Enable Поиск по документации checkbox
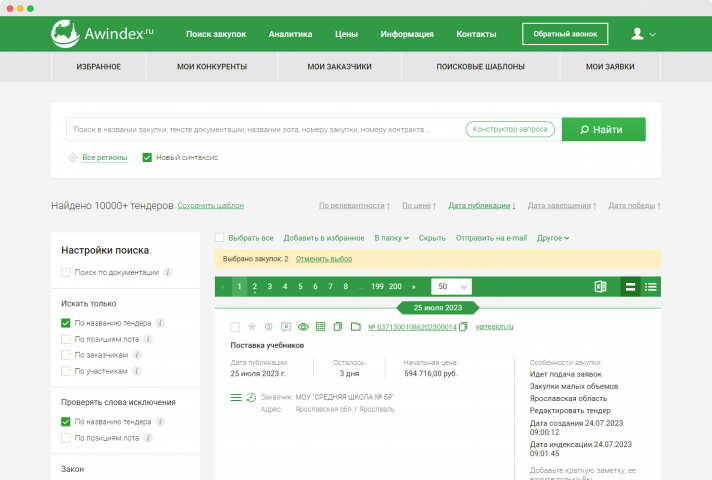 coord(66,272)
